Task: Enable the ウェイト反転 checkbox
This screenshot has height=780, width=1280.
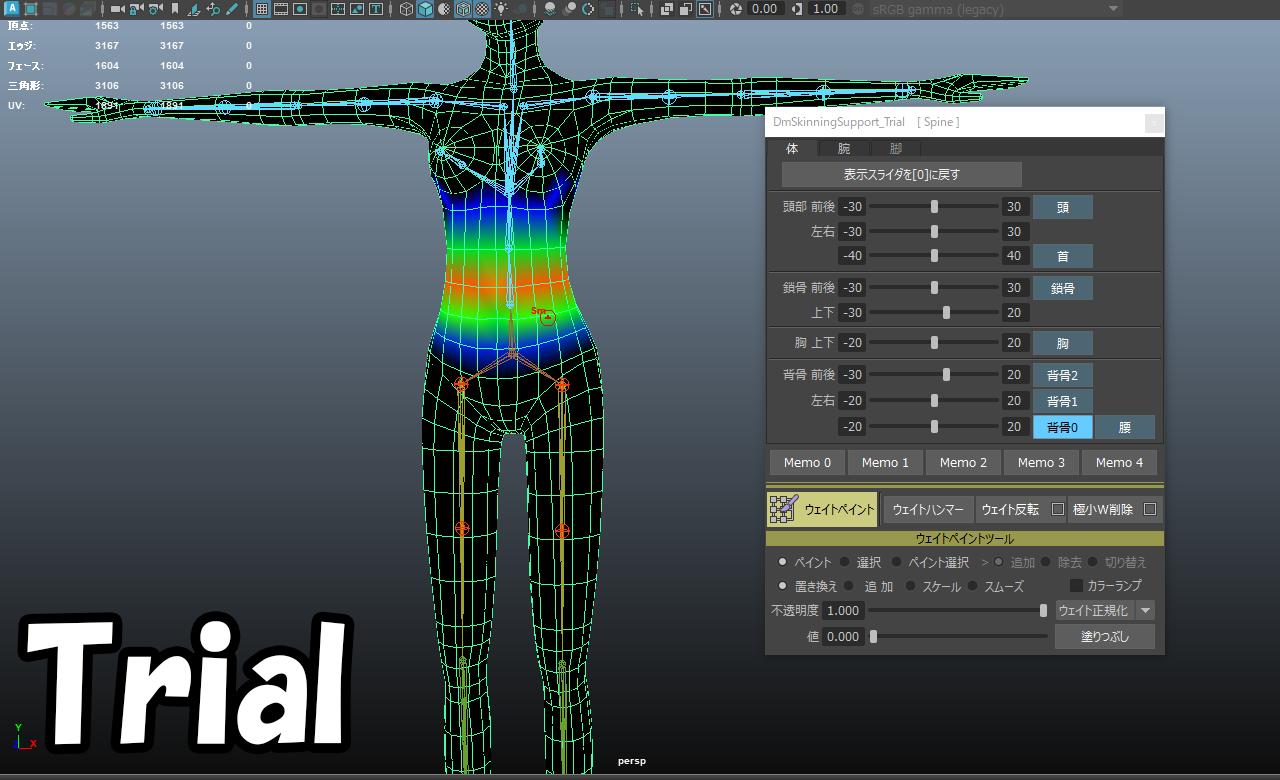Action: (x=1058, y=509)
